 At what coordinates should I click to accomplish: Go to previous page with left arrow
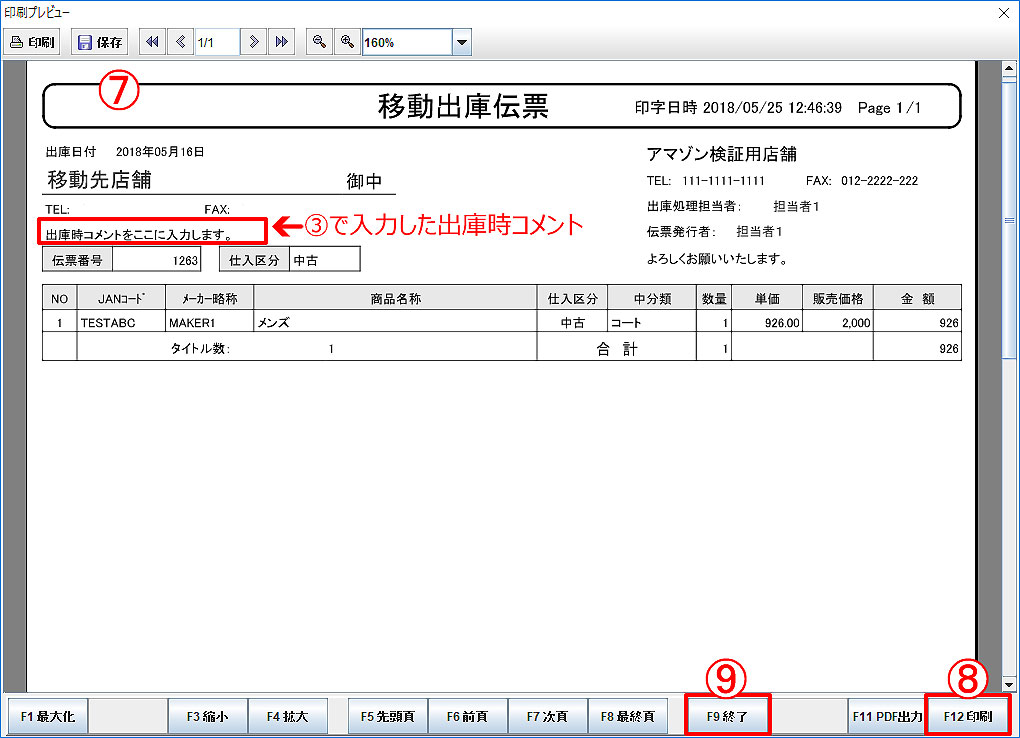pyautogui.click(x=180, y=42)
